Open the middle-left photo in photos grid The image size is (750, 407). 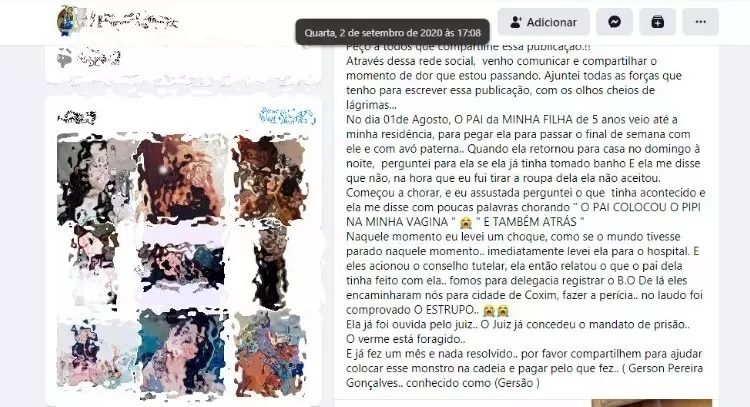(95, 266)
